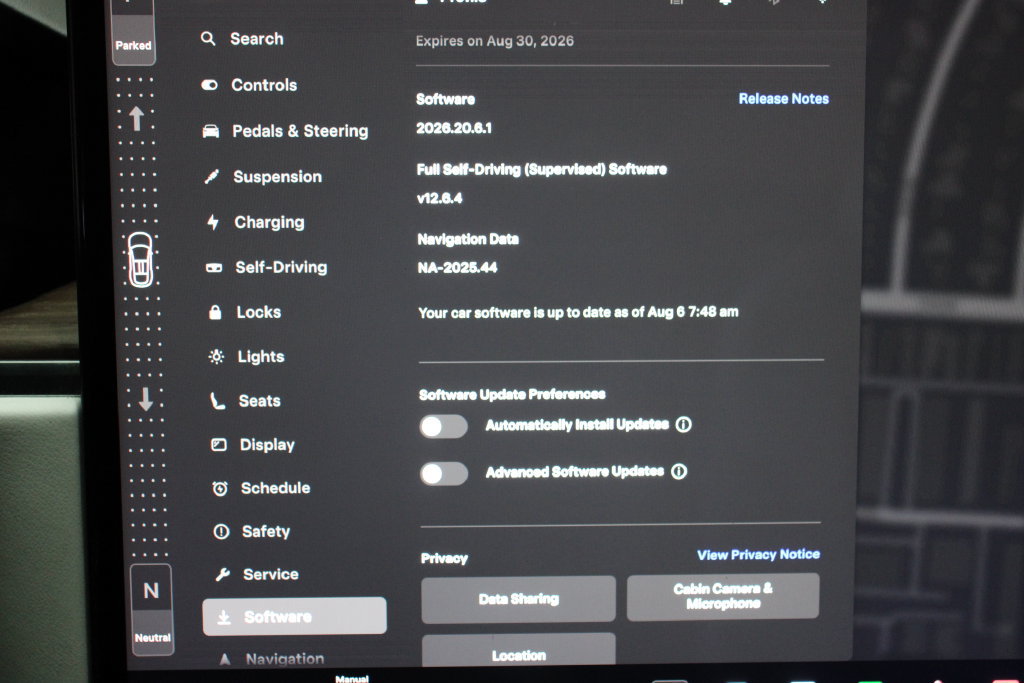Click the Safety warning circle icon
The height and width of the screenshot is (683, 1024).
pos(221,532)
